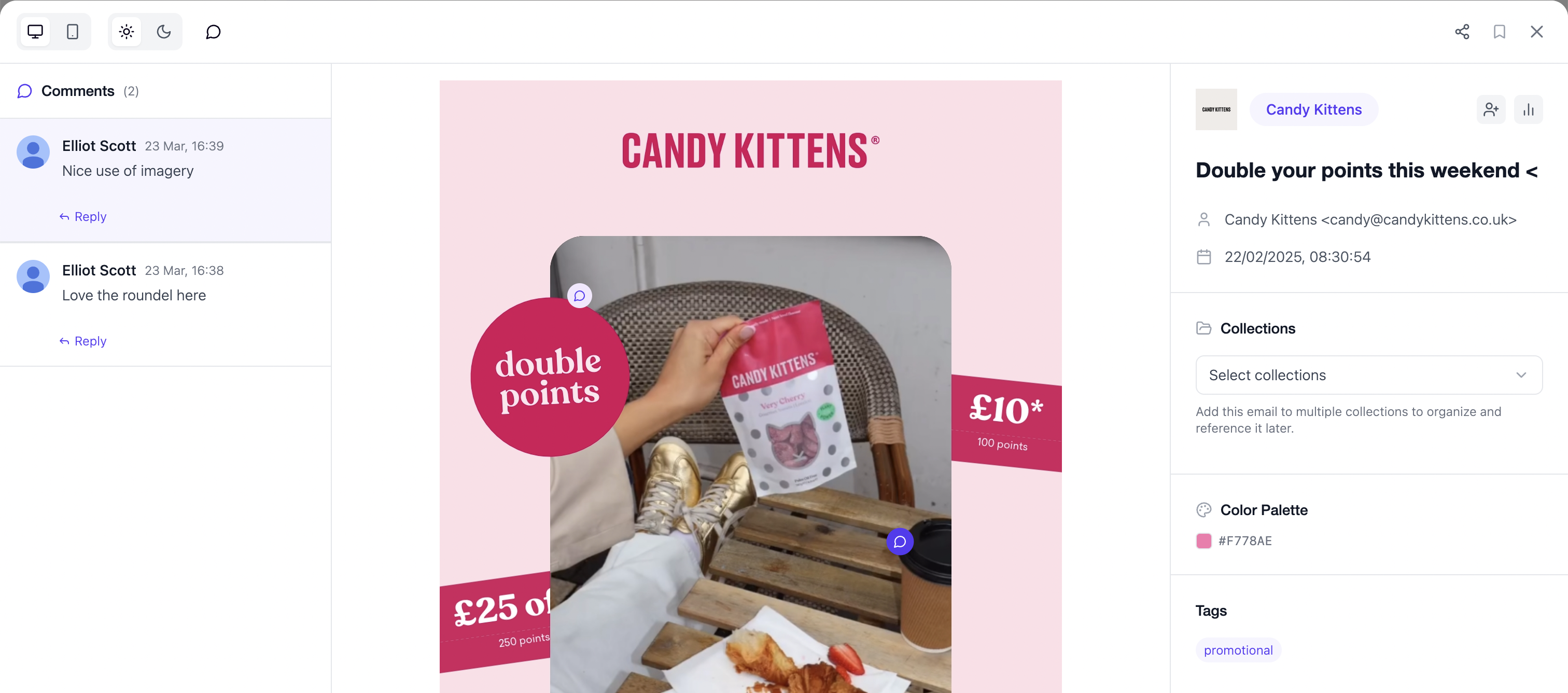Close the email viewer
Viewport: 1568px width, 693px height.
pyautogui.click(x=1537, y=32)
